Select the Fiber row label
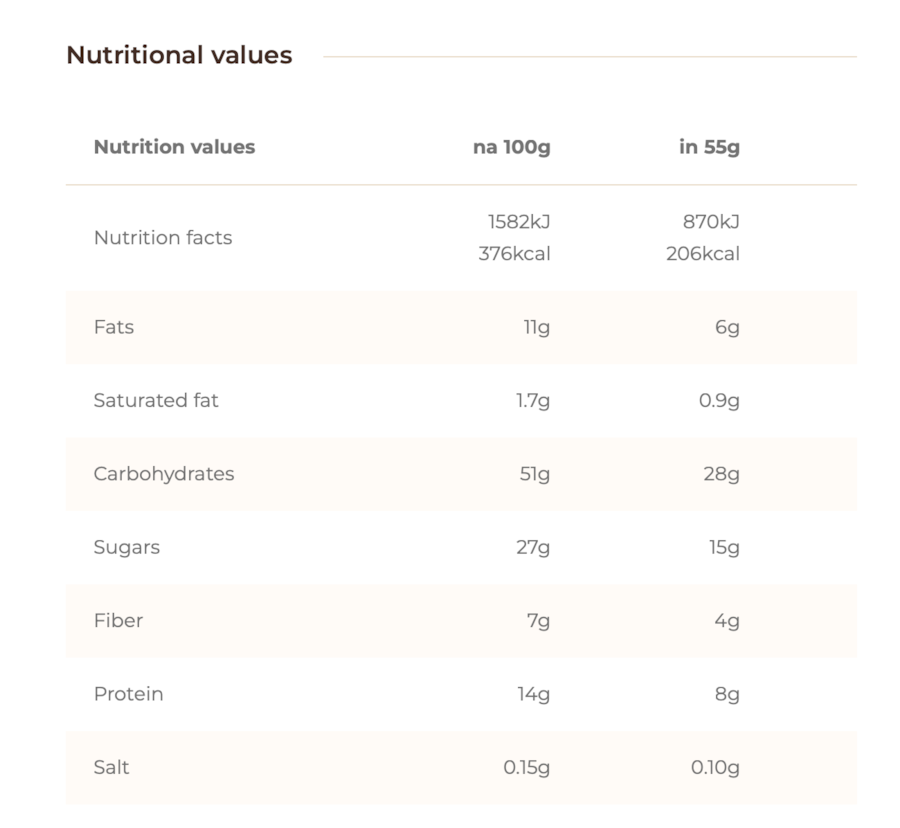Image resolution: width=900 pixels, height=828 pixels. (x=118, y=621)
